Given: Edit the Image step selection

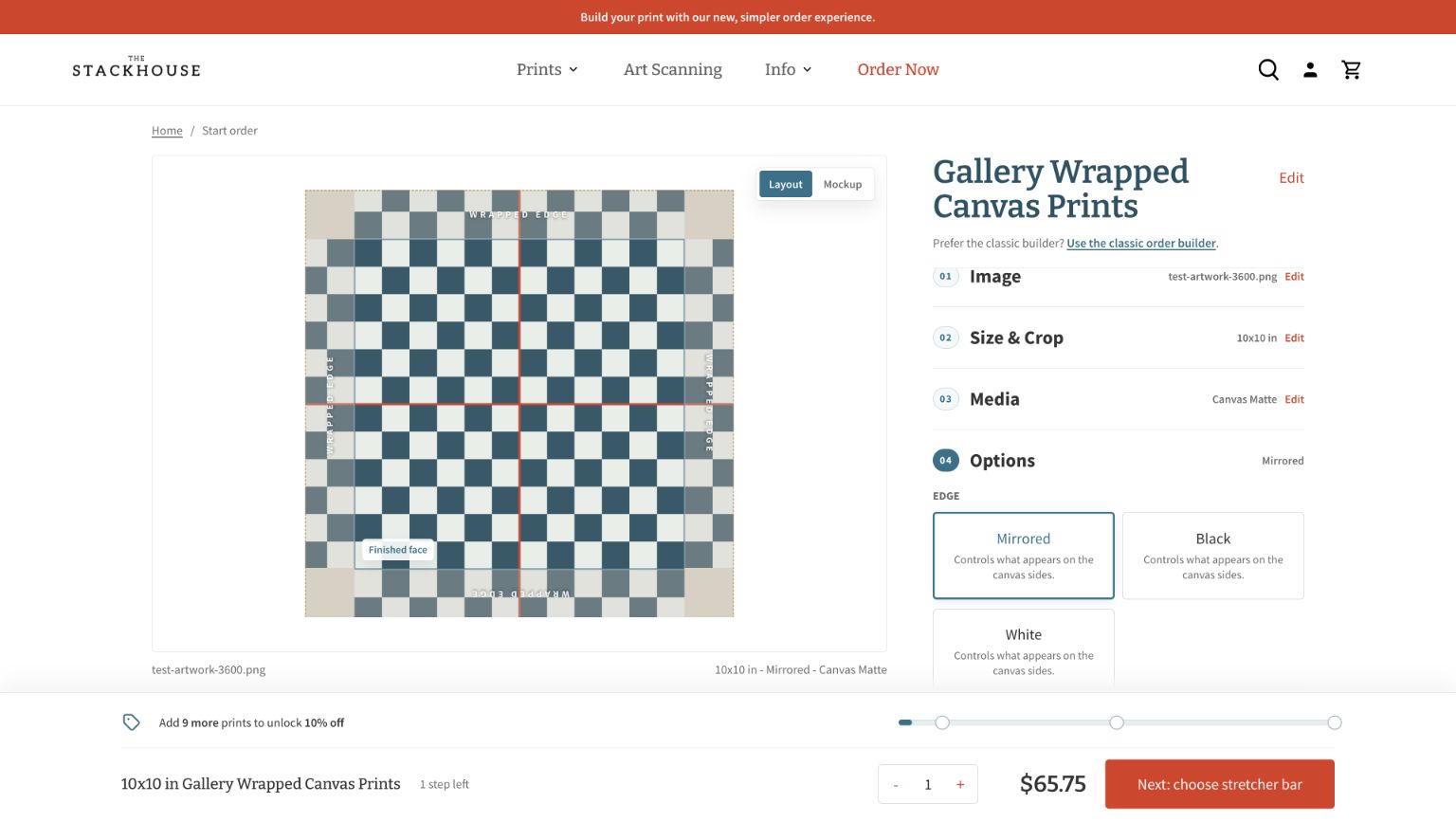Looking at the screenshot, I should (1294, 277).
